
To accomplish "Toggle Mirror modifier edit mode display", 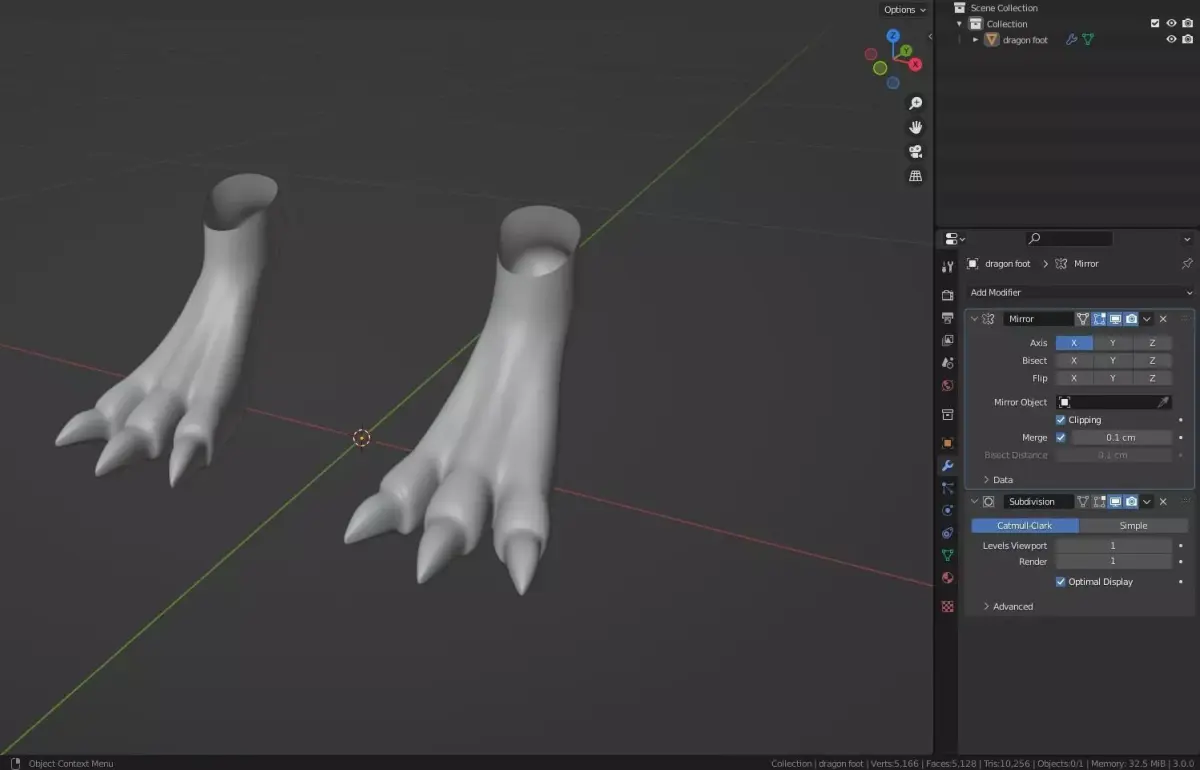I will tap(1099, 319).
